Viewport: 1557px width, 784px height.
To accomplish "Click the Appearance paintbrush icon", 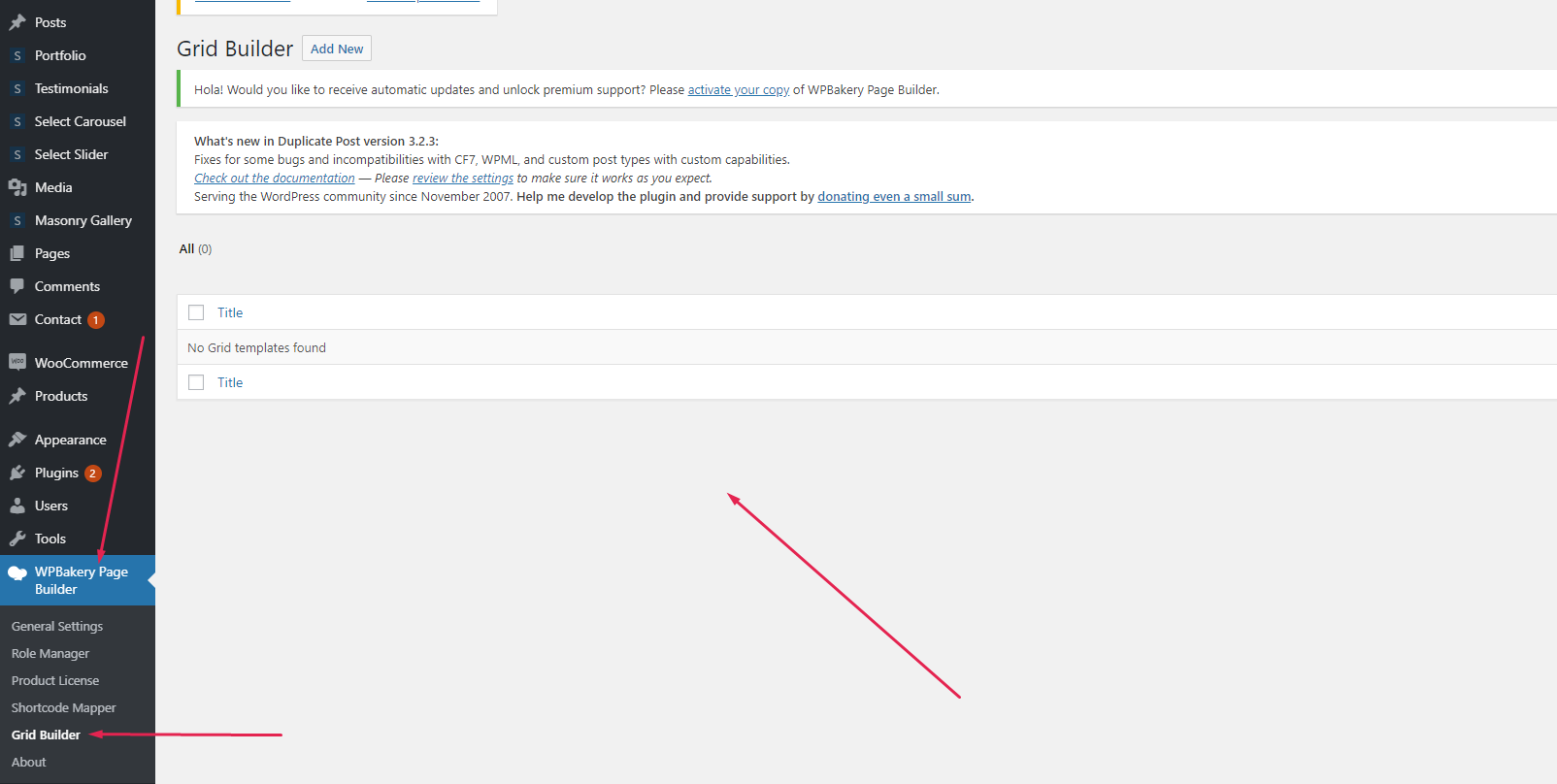I will coord(17,440).
